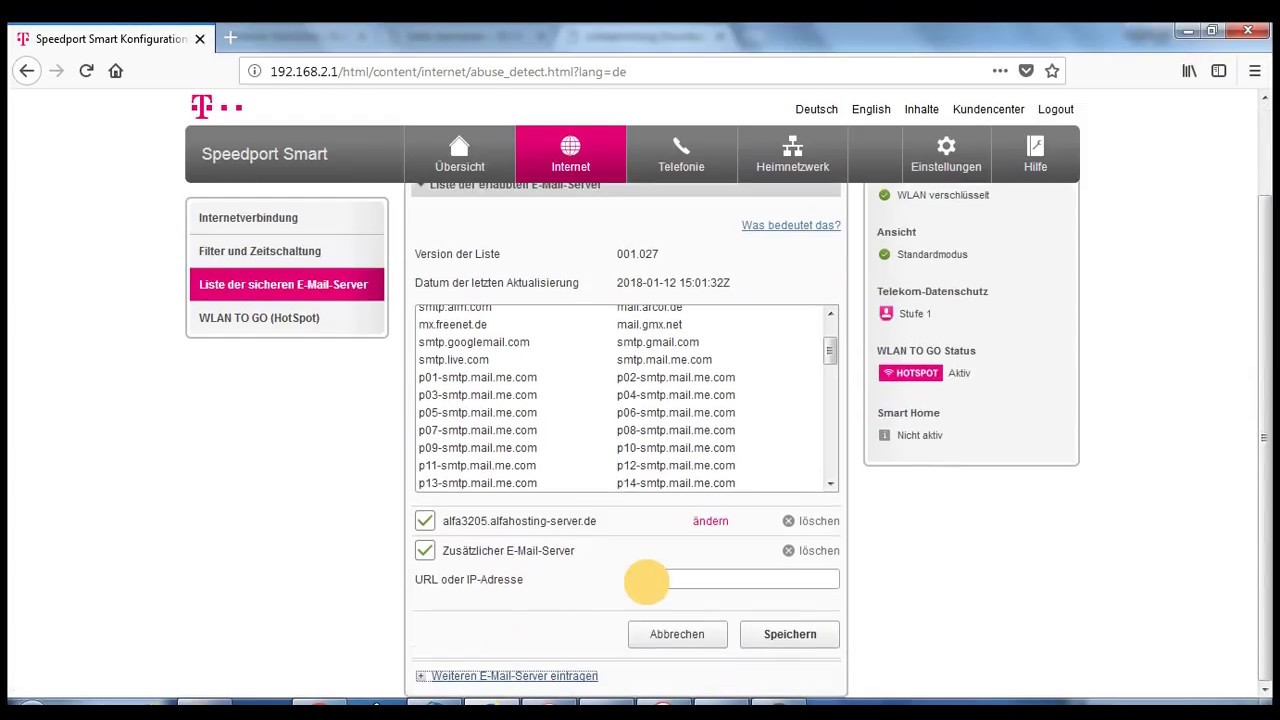The width and height of the screenshot is (1280, 720).
Task: Open the Heimnetzwerk section
Action: pos(792,154)
